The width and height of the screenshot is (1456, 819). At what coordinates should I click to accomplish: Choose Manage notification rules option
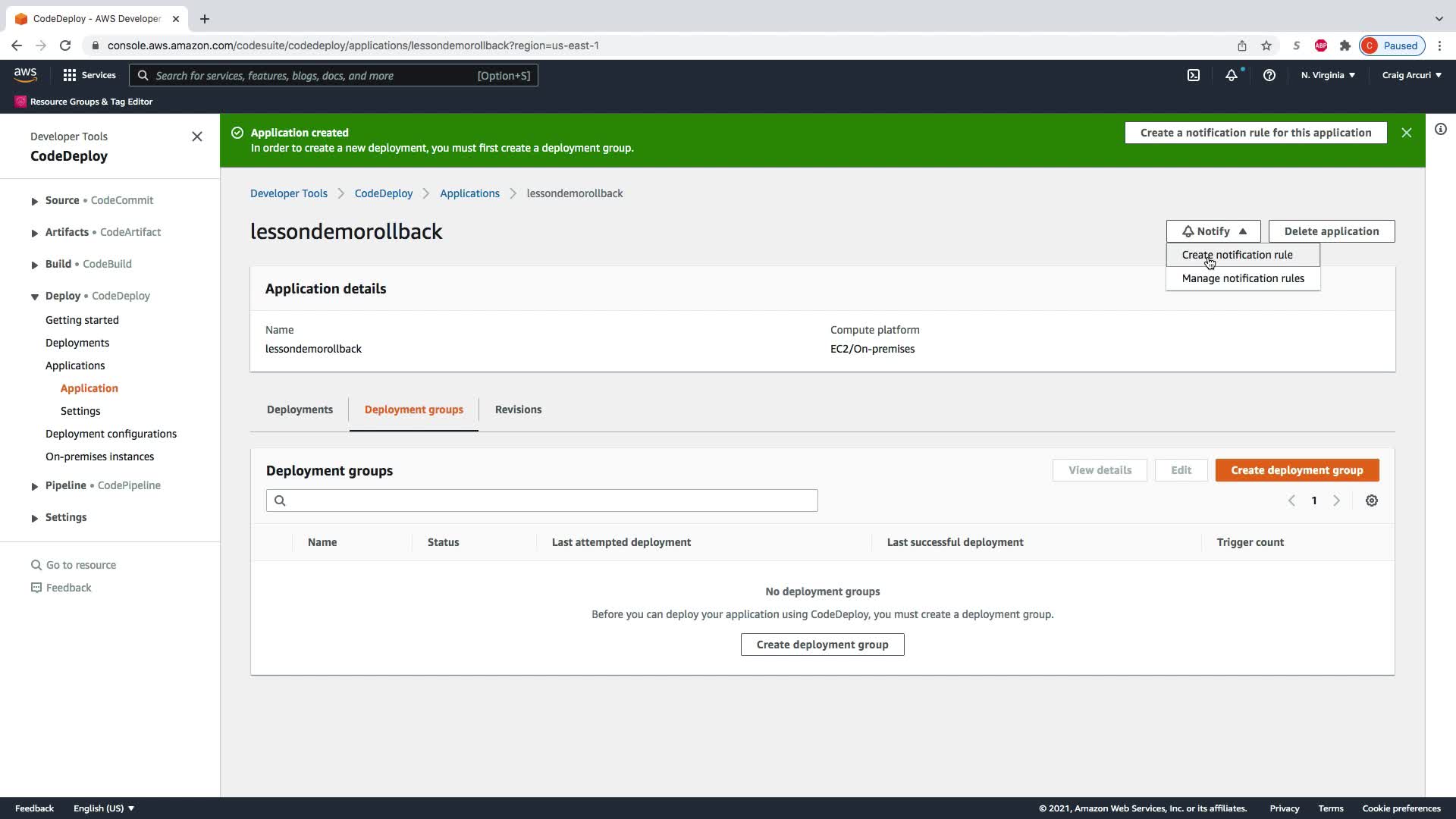(1242, 278)
